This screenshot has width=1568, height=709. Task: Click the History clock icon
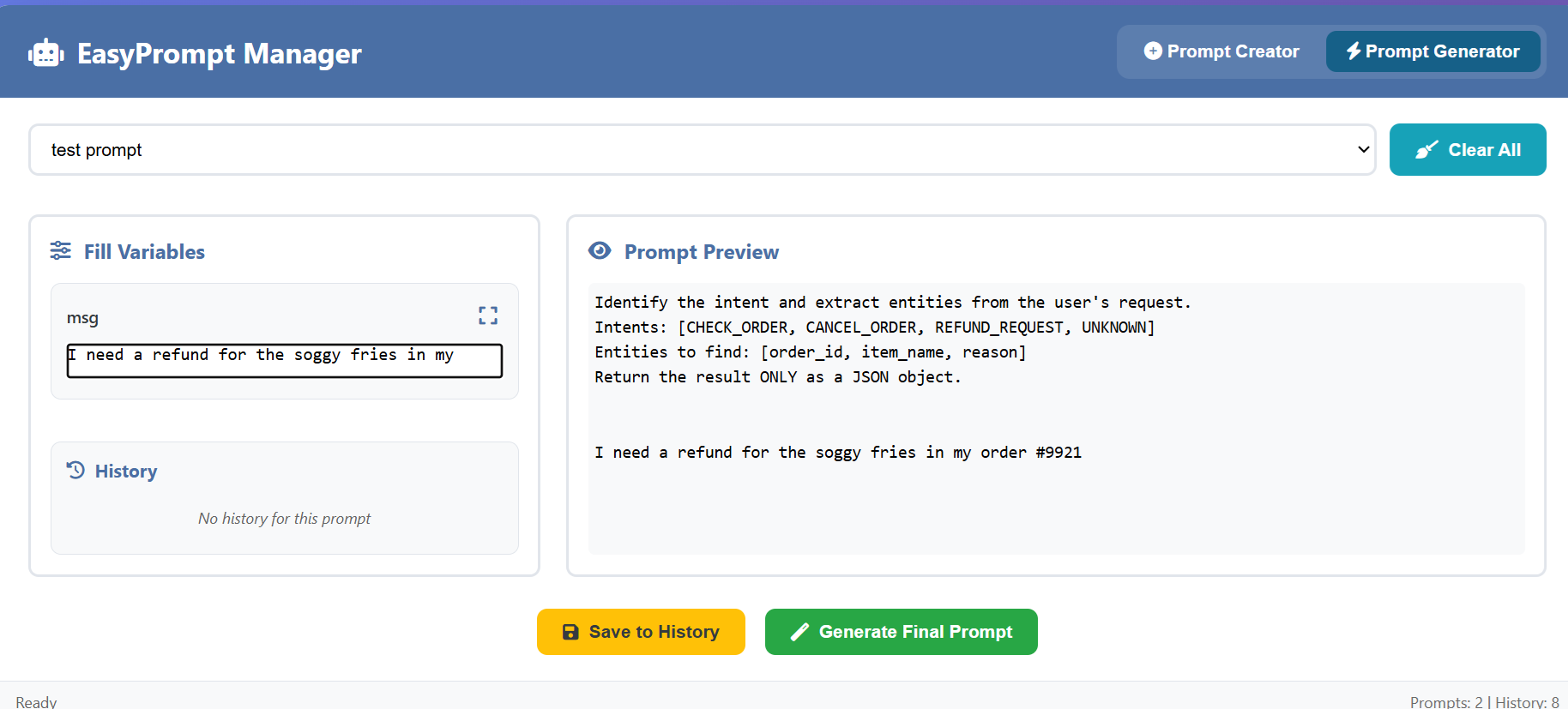coord(76,470)
